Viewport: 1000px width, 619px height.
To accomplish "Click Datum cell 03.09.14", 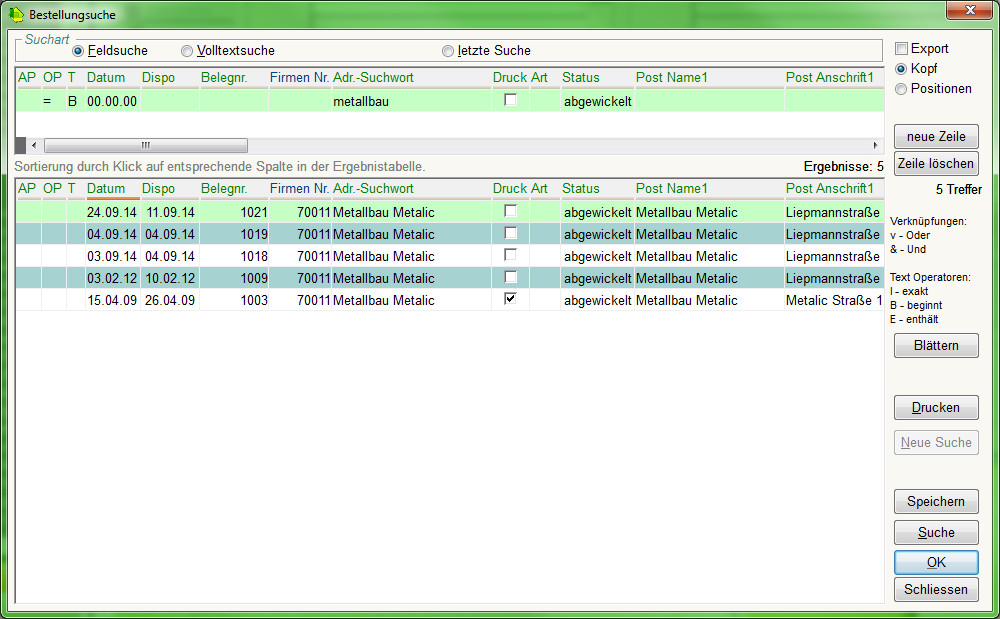I will tap(112, 256).
